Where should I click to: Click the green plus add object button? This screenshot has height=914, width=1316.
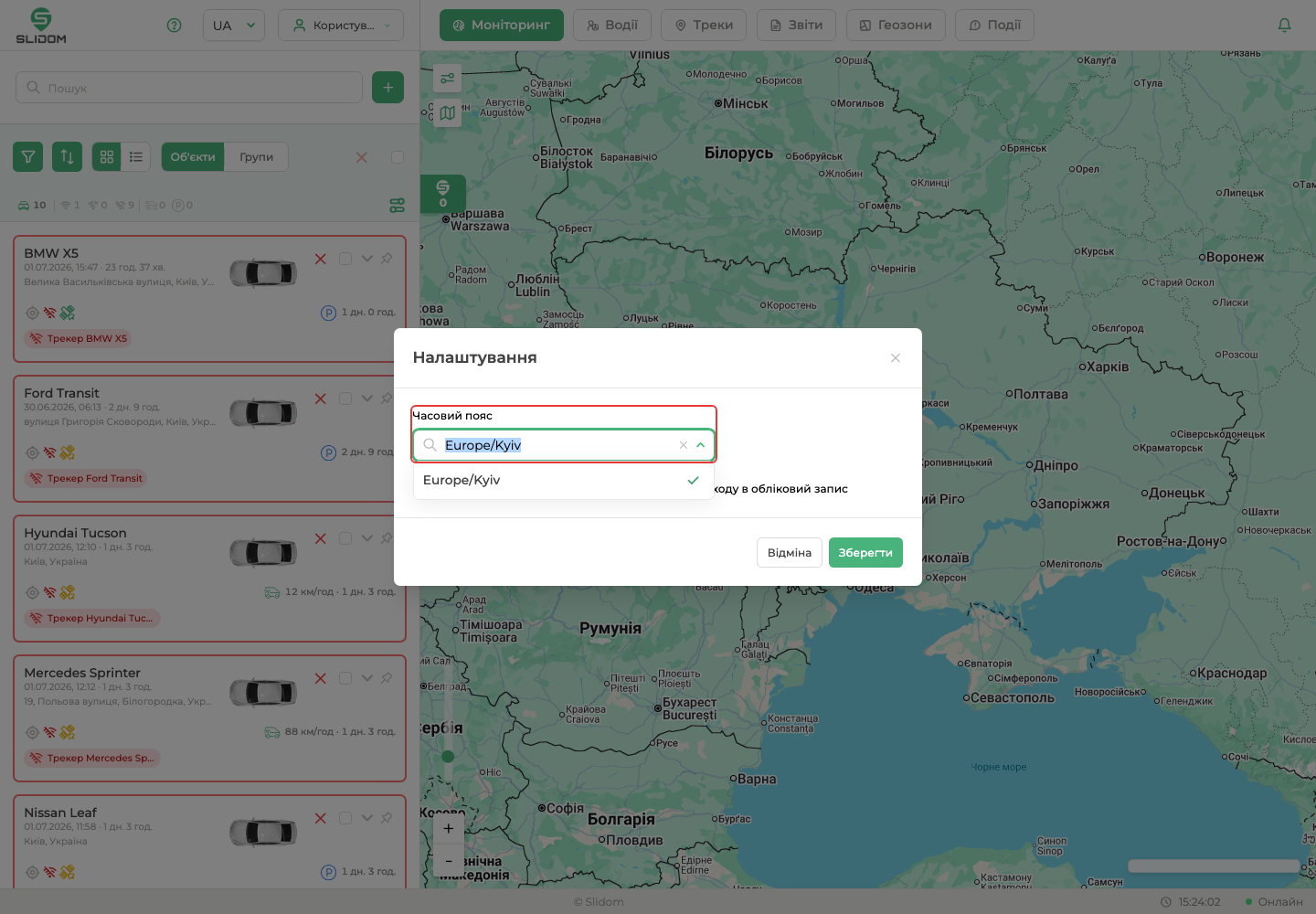(388, 88)
